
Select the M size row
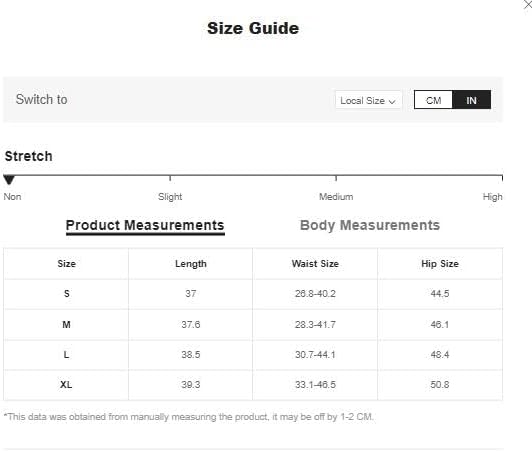click(x=253, y=325)
